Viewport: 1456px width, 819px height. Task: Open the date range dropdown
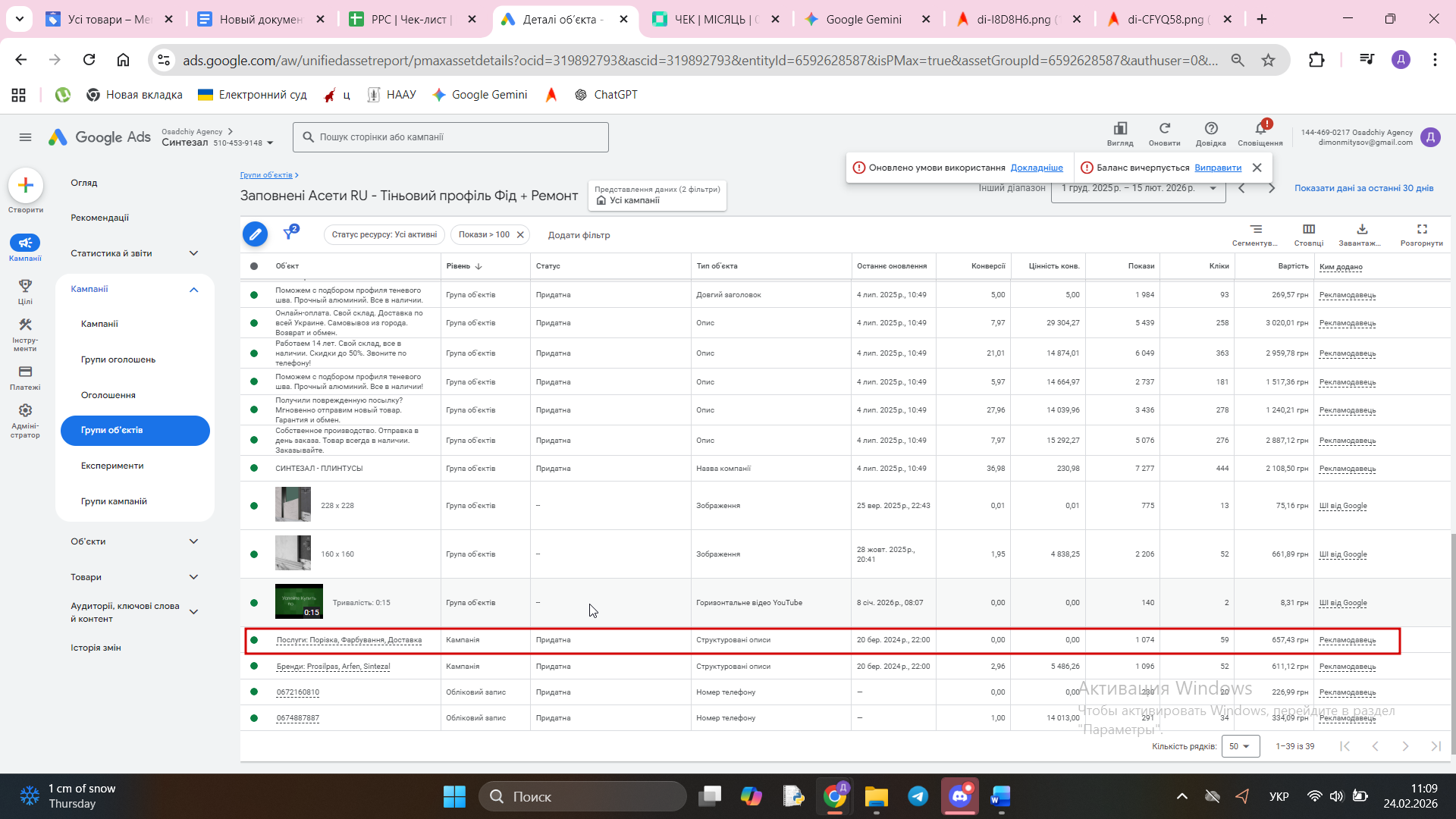coord(1137,188)
